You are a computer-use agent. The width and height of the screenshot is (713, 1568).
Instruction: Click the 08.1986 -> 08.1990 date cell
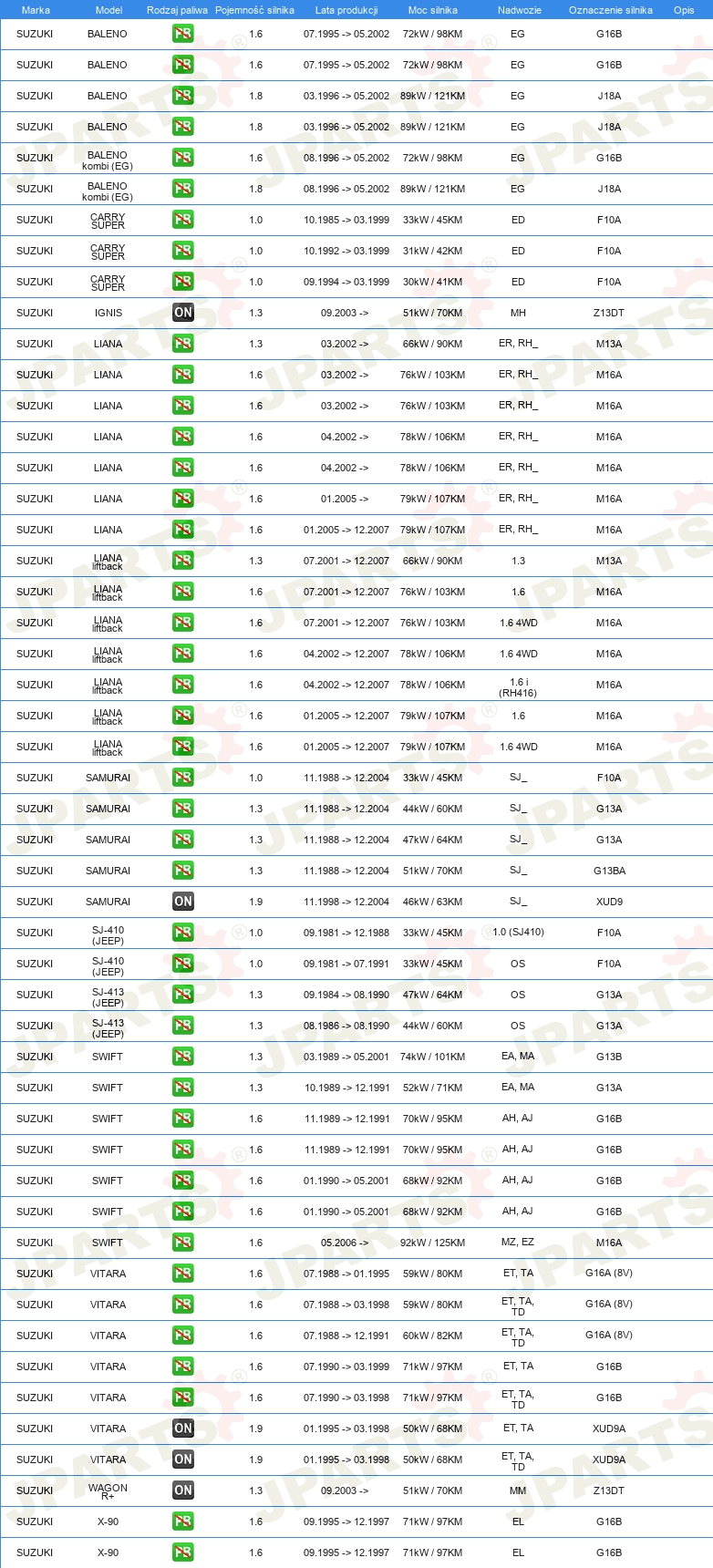point(346,1026)
